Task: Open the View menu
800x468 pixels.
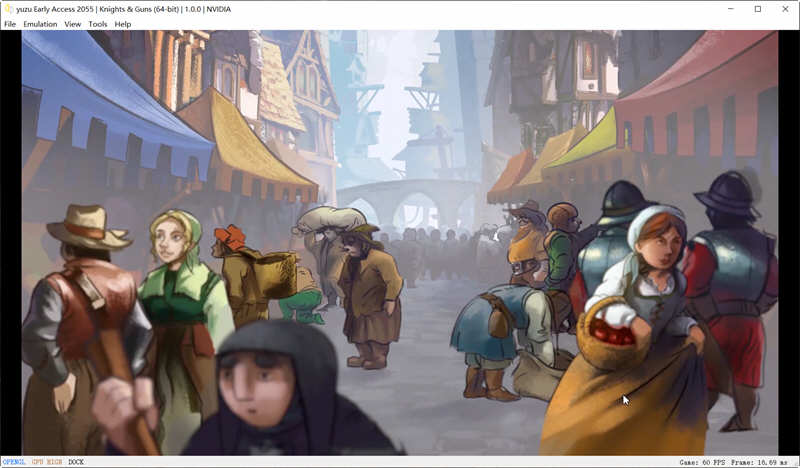Action: [x=72, y=24]
